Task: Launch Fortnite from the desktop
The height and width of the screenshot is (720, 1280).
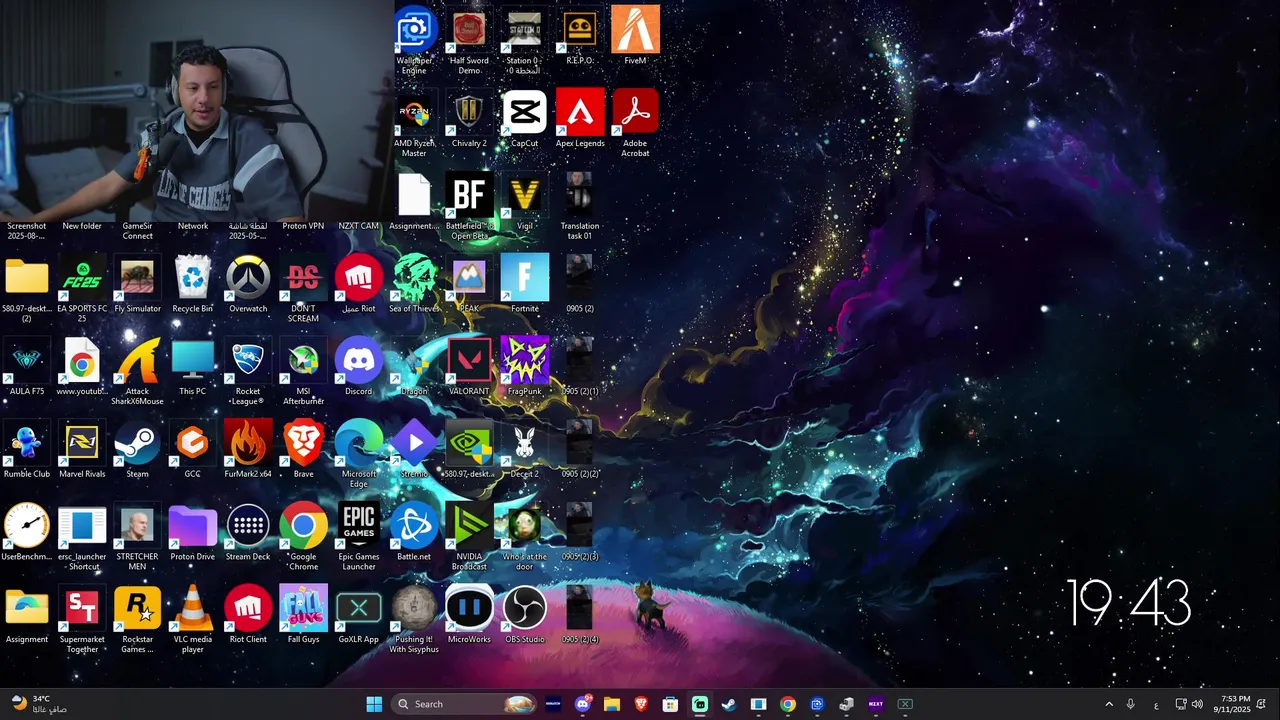Action: [524, 279]
